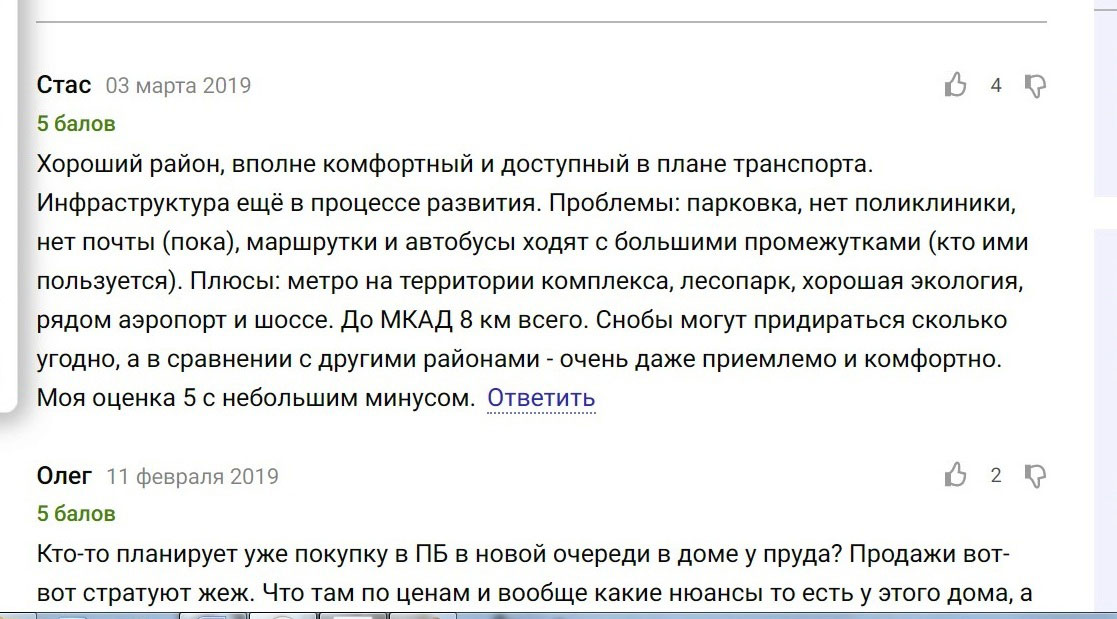
Task: Click the line starting 'Кто-то планирует уже покупку'
Action: [523, 553]
